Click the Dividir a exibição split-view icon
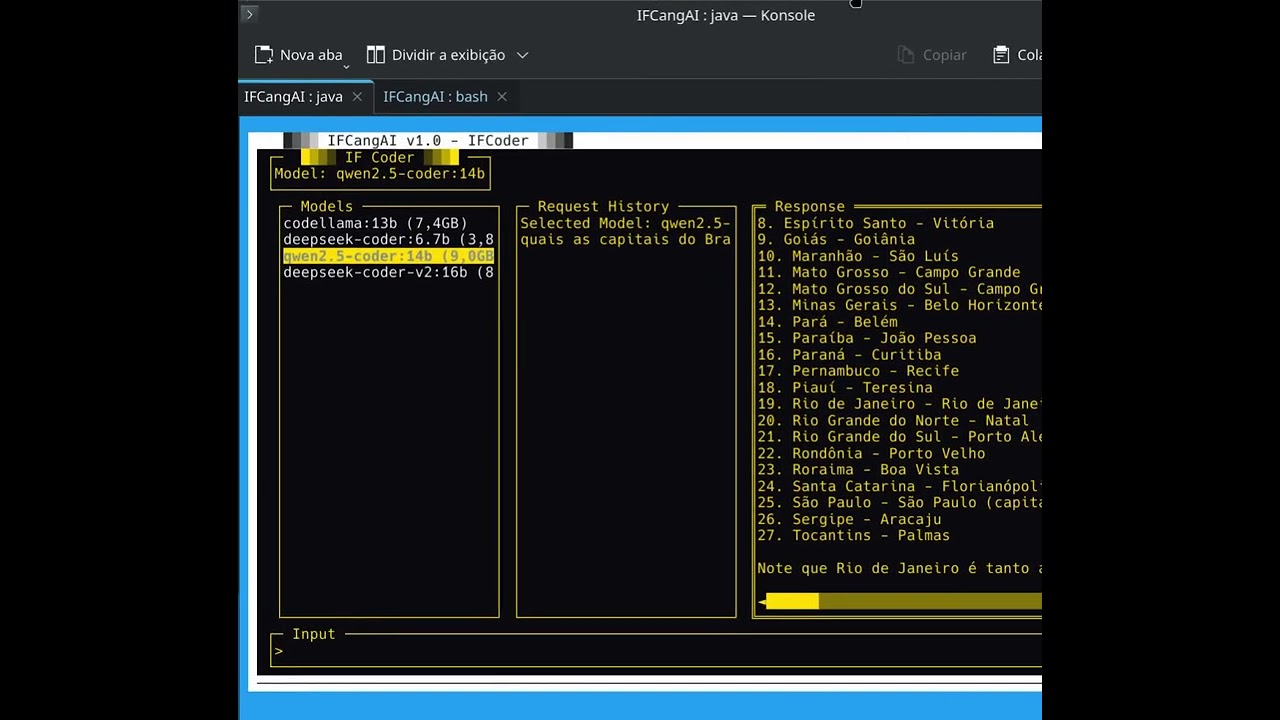Screen dimensions: 1280x720 (x=376, y=55)
